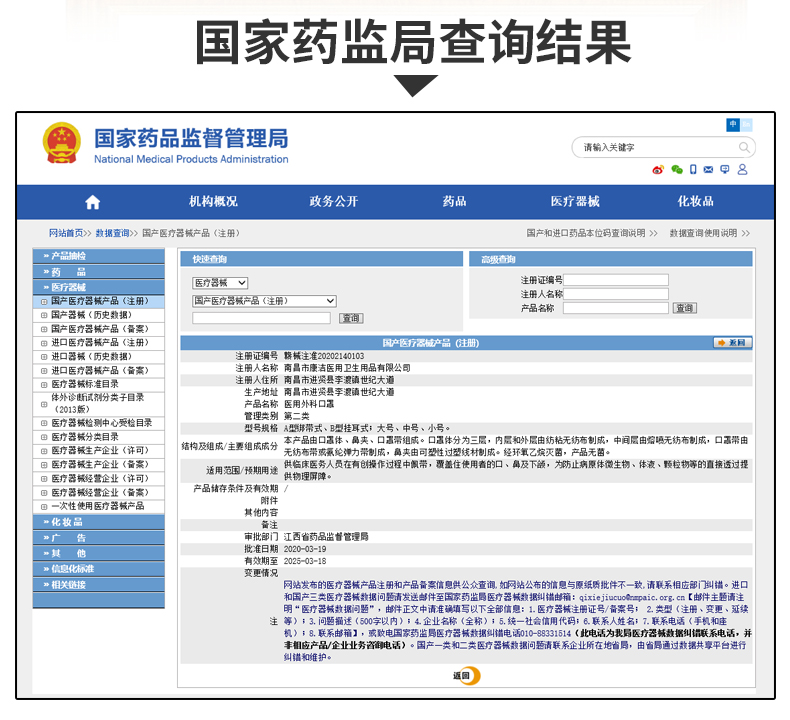Select 一次性使用医疗器械产品 in the sidebar
The width and height of the screenshot is (790, 720).
pos(99,506)
